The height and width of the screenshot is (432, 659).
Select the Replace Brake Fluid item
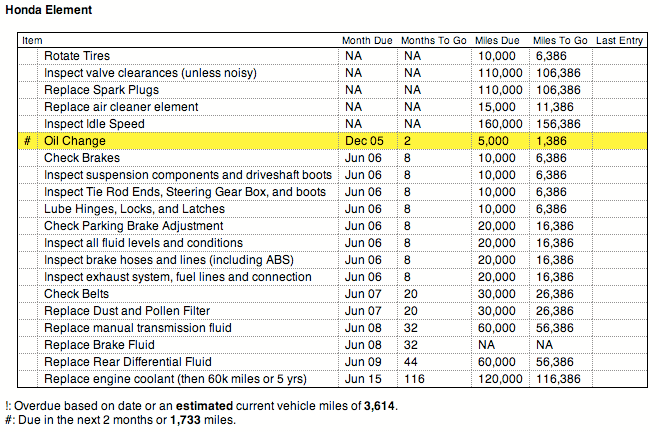pyautogui.click(x=99, y=345)
